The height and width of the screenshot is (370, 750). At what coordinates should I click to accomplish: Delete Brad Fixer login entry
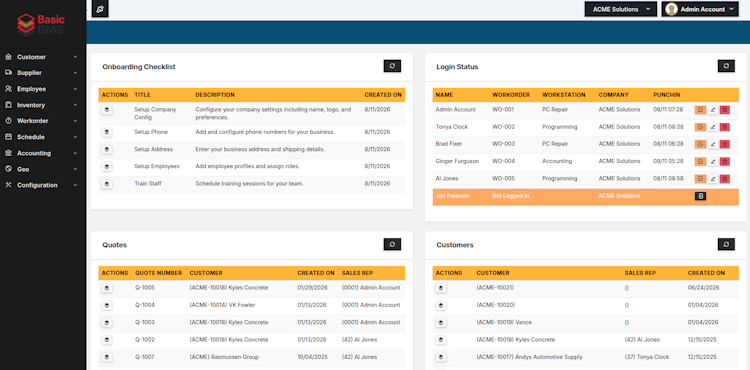(x=725, y=144)
